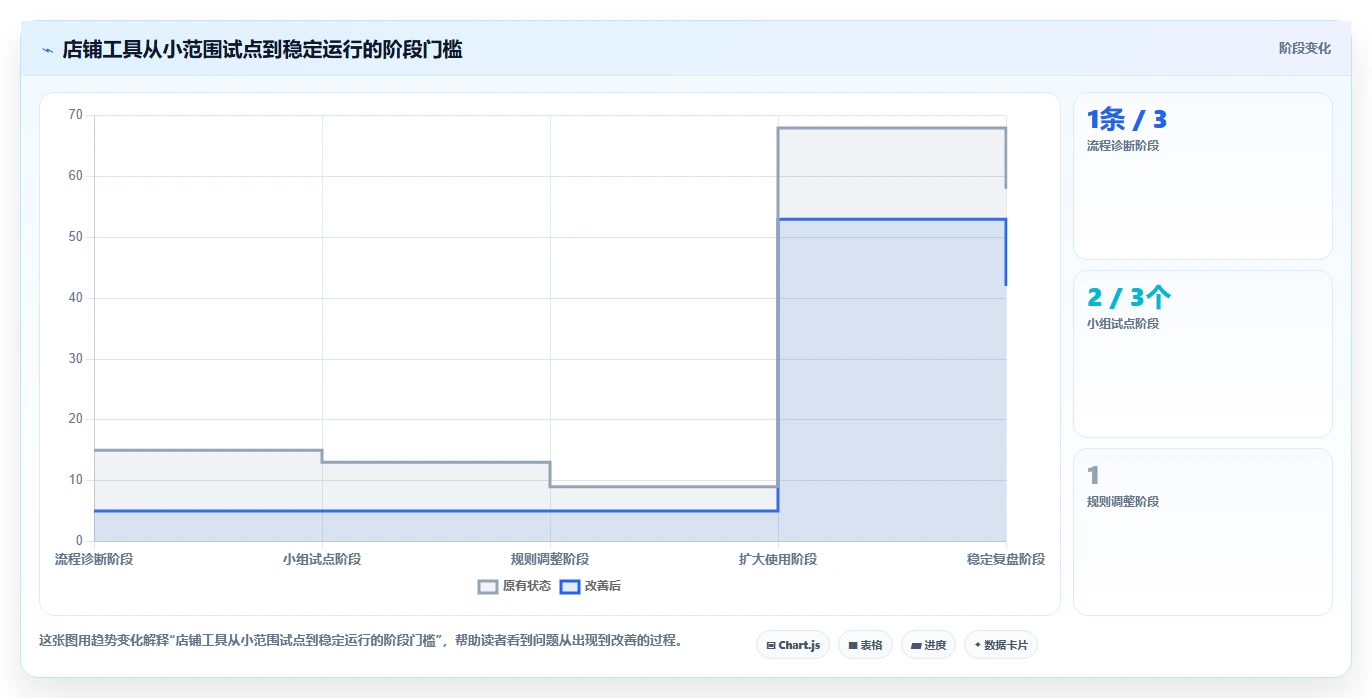Click the y-axis value 50
Viewport: 1372px width, 698px height.
pos(75,237)
